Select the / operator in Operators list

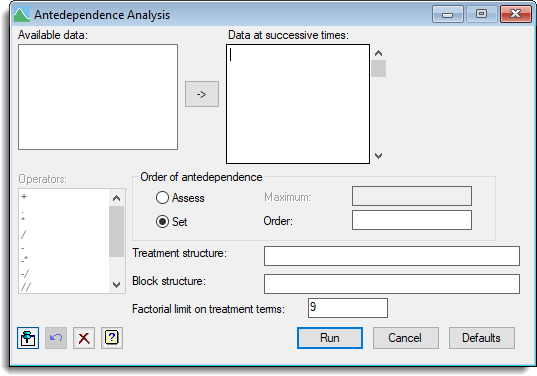pyautogui.click(x=23, y=235)
